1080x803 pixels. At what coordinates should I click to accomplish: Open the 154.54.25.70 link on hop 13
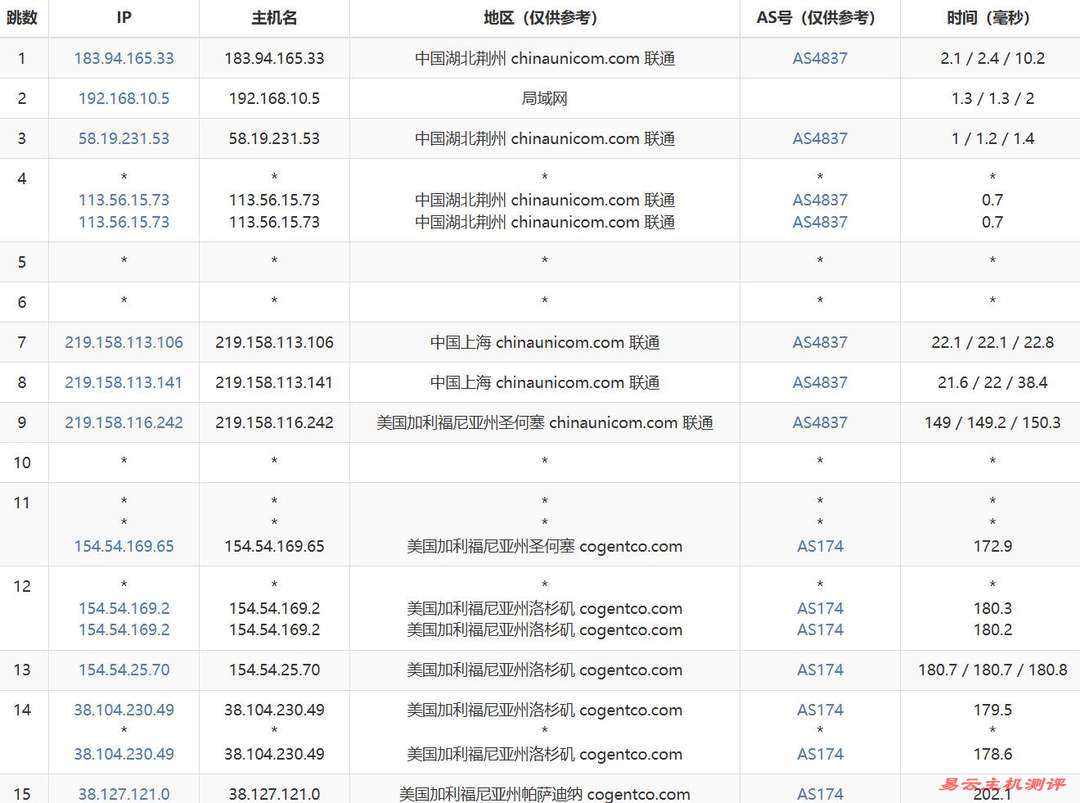click(x=123, y=670)
